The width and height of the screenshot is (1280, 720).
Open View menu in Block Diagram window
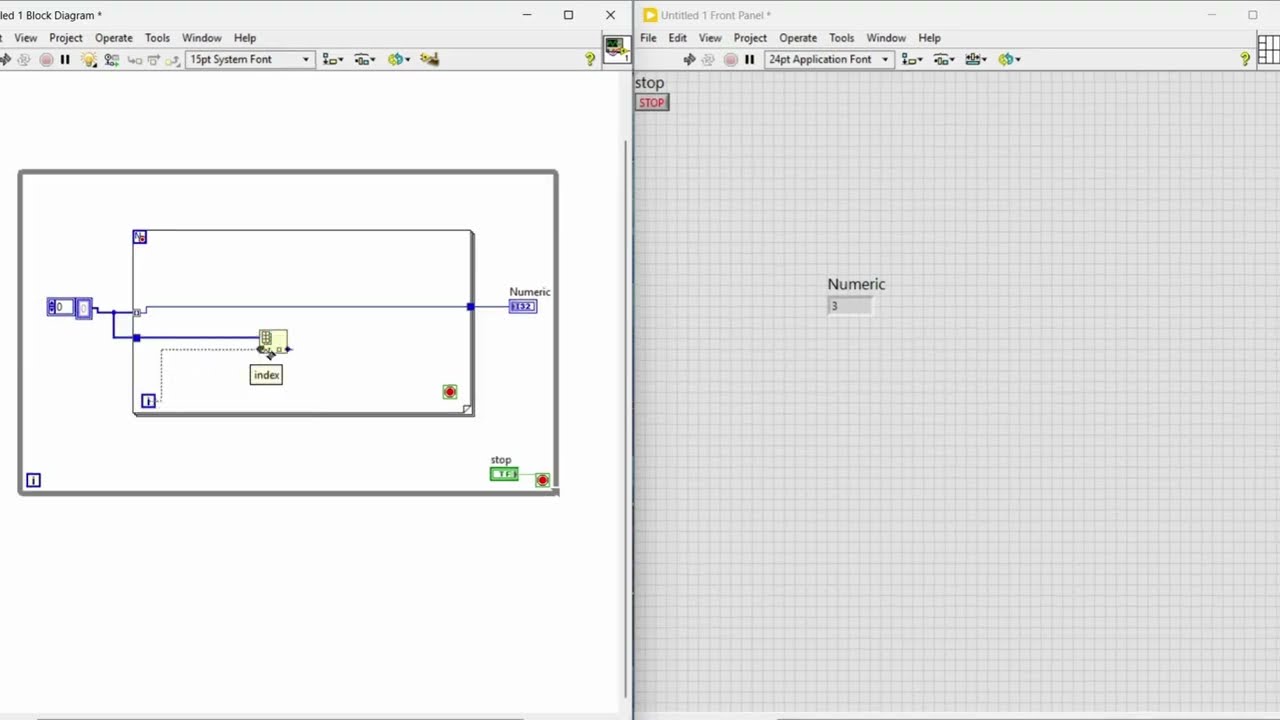coord(26,38)
